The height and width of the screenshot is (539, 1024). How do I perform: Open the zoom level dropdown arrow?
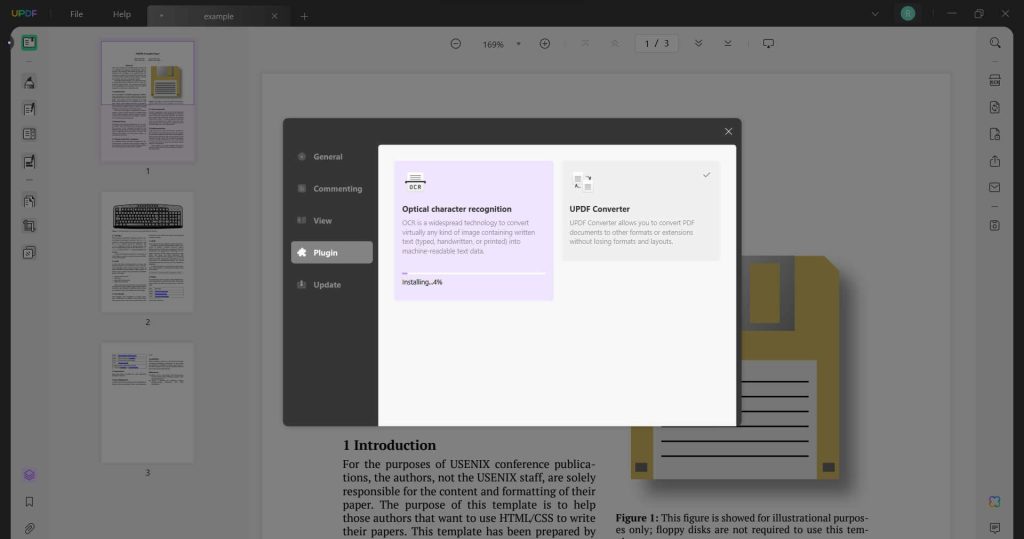pos(519,44)
